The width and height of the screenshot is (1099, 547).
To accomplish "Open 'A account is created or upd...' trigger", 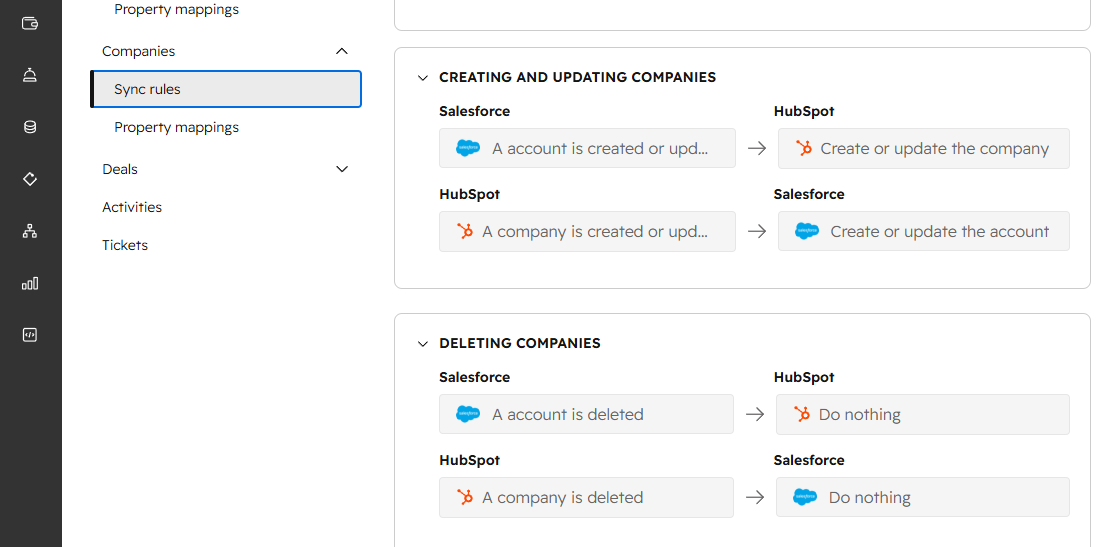I will (587, 148).
